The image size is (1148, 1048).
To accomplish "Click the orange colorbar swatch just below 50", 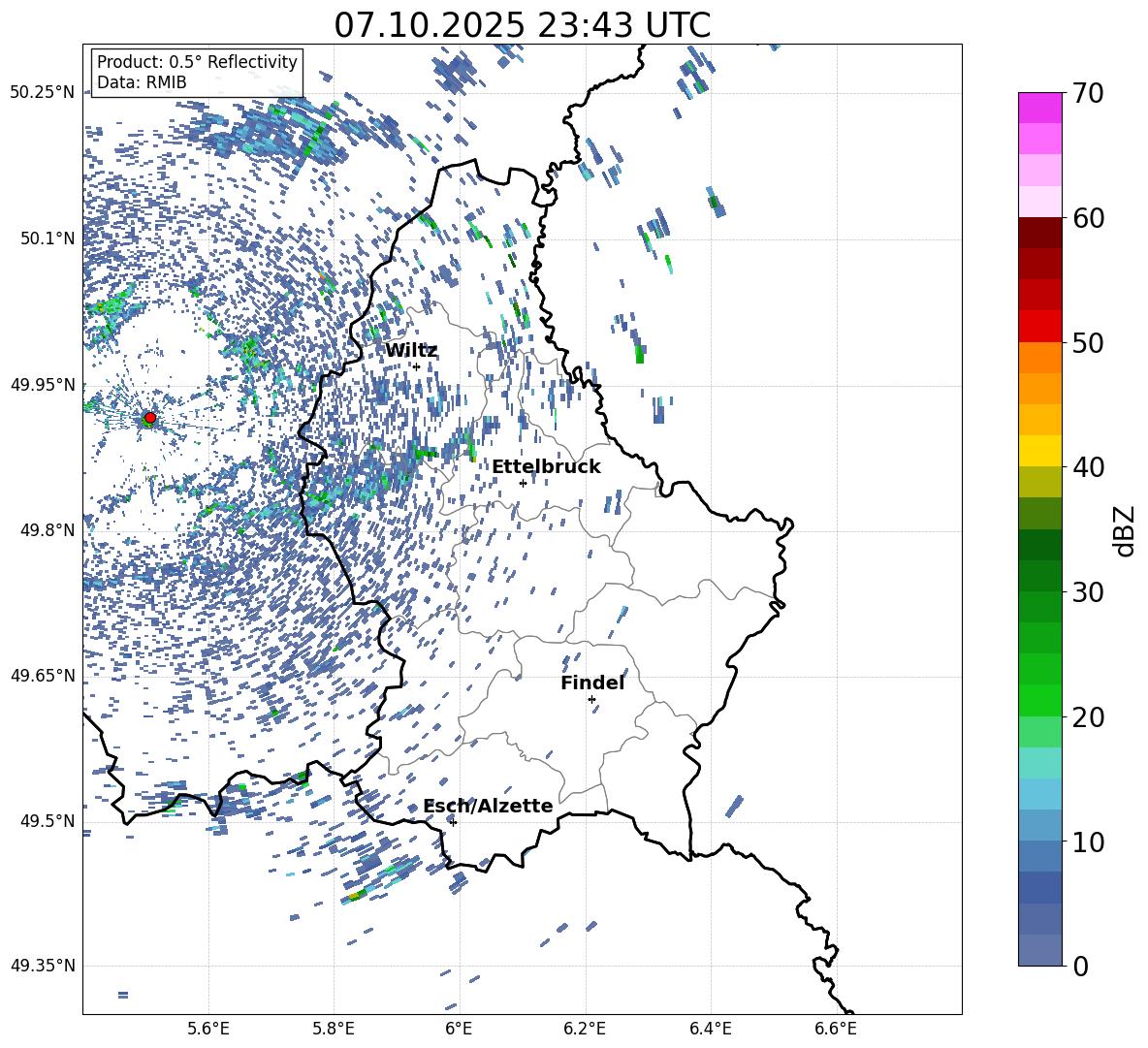I will coord(1039,358).
